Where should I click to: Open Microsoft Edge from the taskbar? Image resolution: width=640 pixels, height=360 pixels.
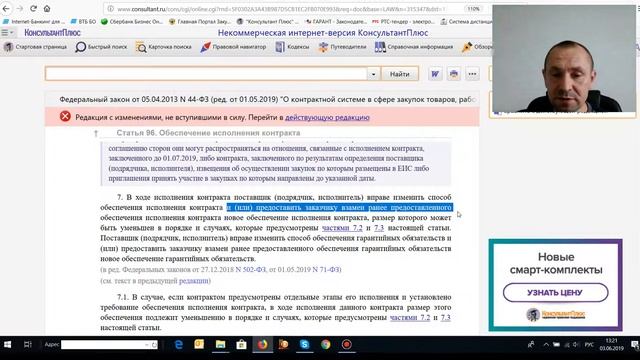[x=178, y=344]
